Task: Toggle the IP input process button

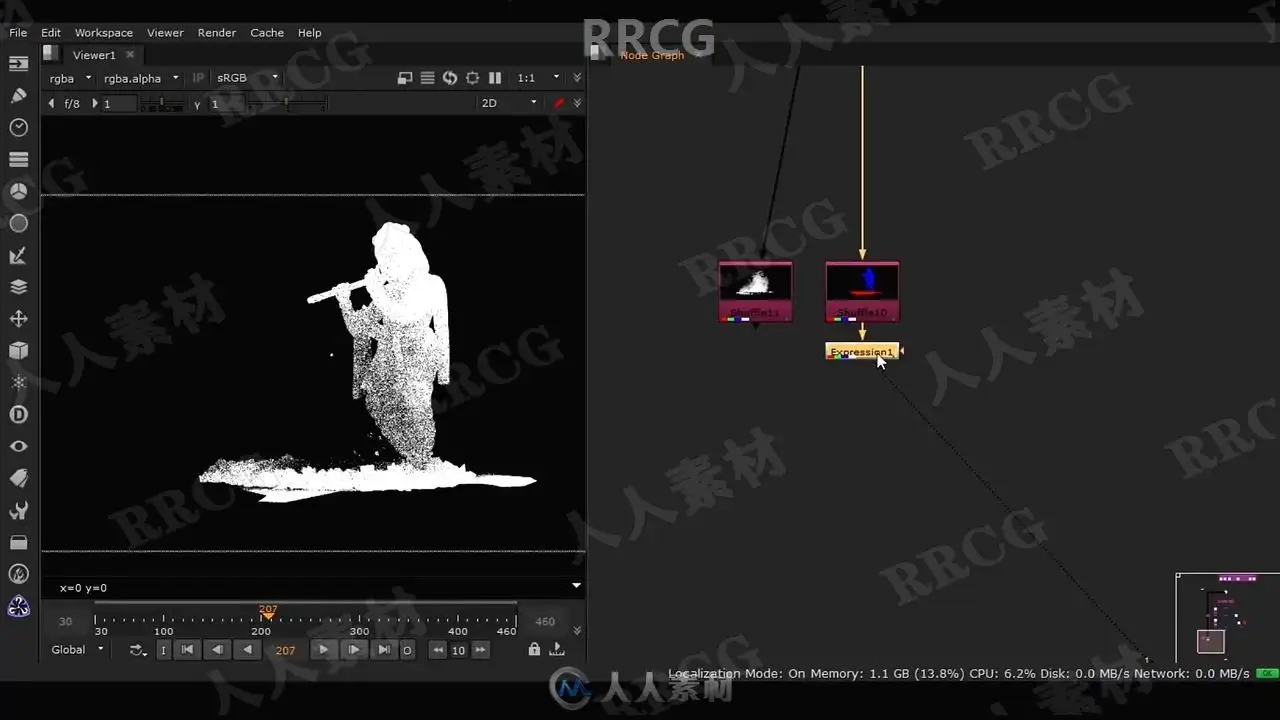Action: coord(198,78)
